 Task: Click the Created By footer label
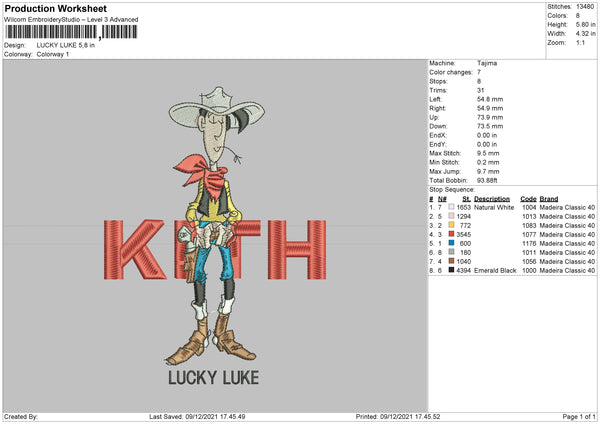coord(21,417)
